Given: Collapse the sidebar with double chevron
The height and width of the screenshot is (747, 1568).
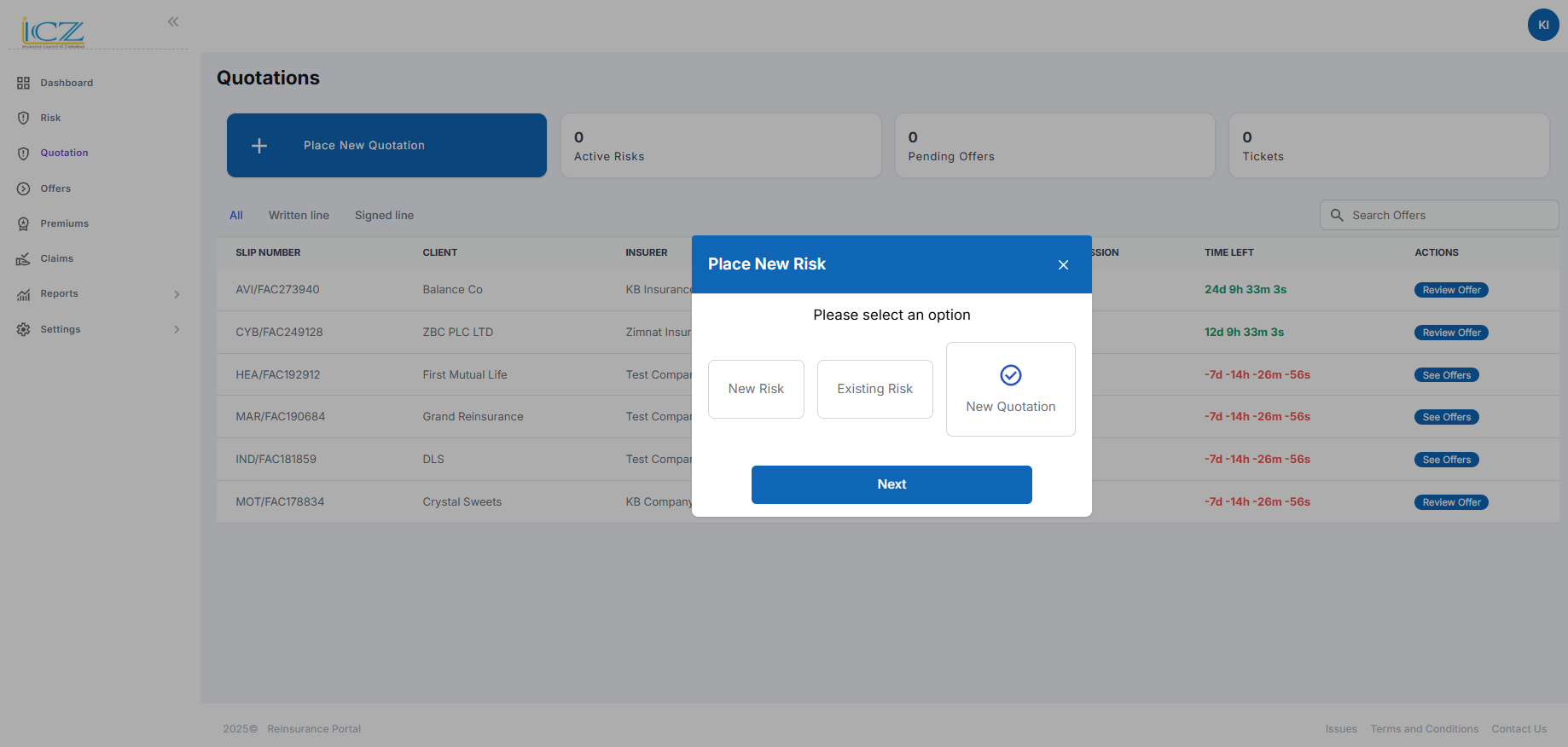Looking at the screenshot, I should 173,21.
